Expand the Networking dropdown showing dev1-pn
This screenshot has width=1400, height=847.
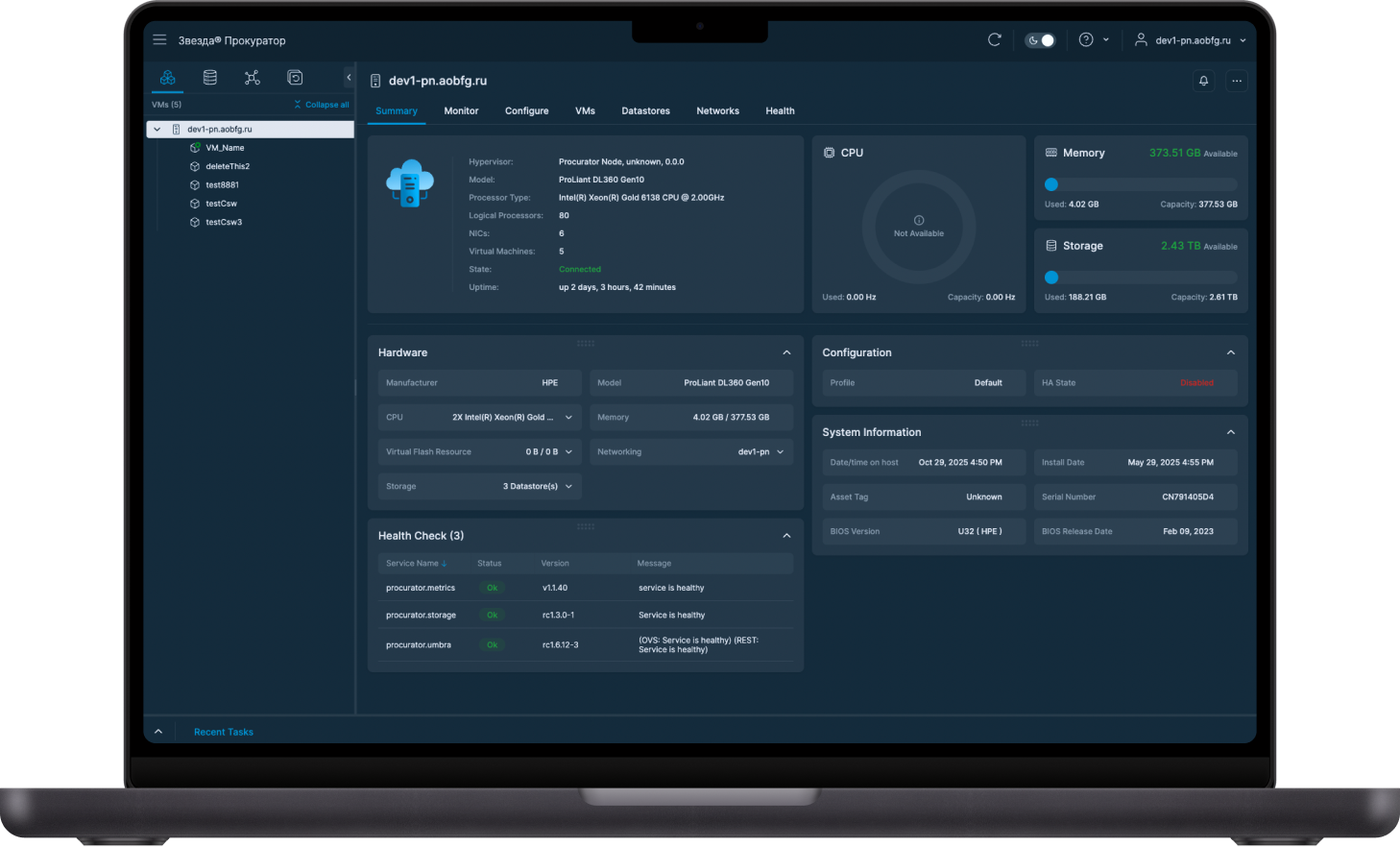(x=782, y=451)
